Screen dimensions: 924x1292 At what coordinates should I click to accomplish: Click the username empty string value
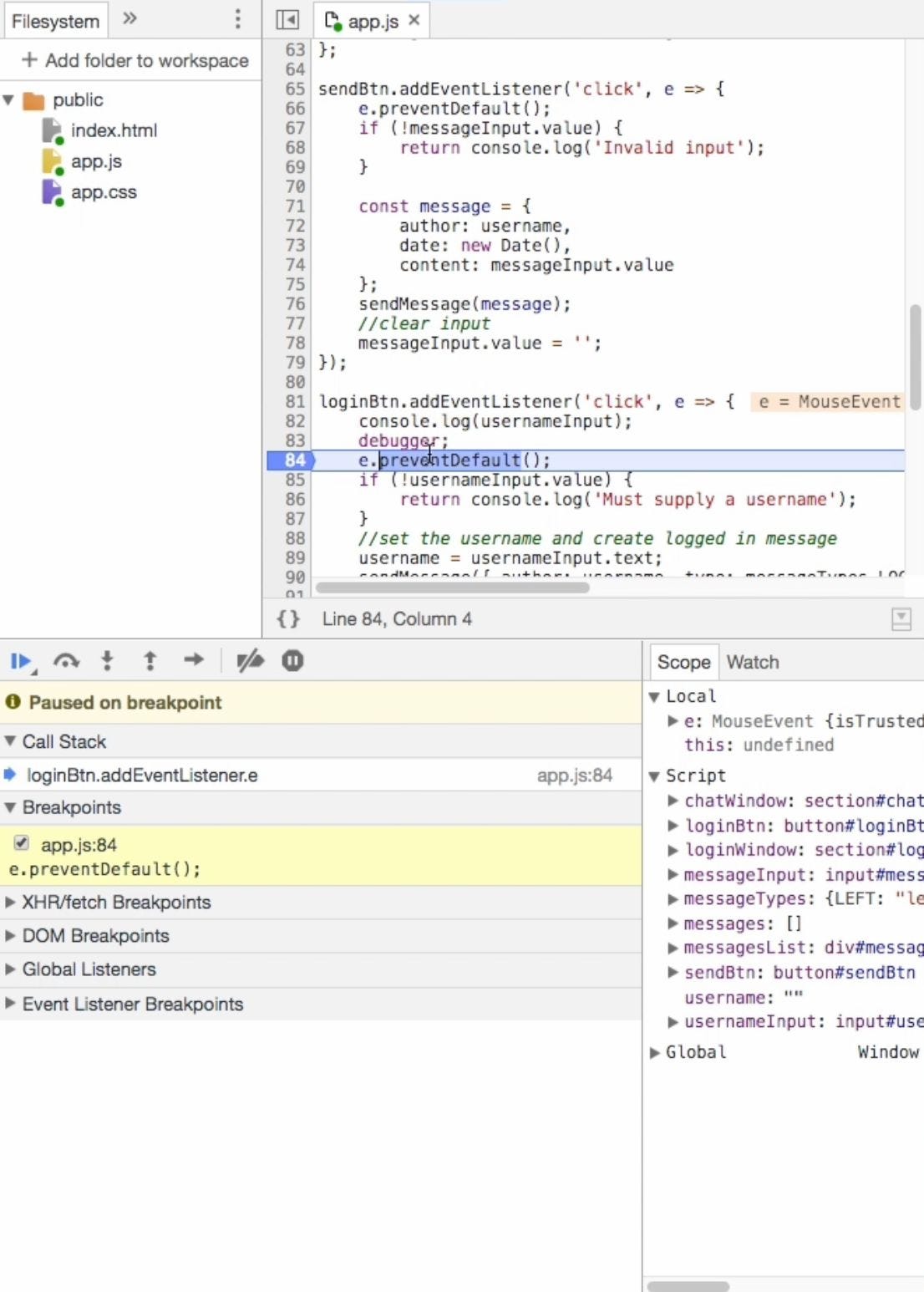[794, 997]
